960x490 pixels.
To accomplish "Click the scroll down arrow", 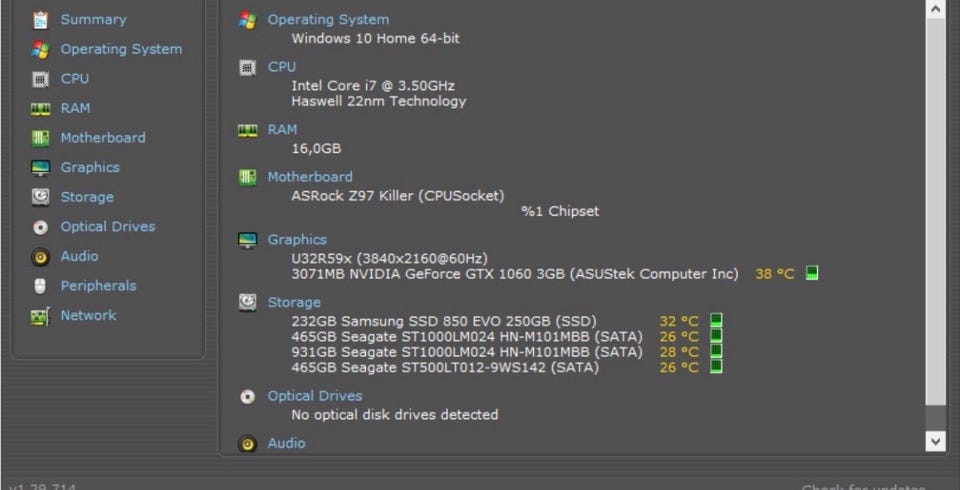I will pyautogui.click(x=936, y=440).
